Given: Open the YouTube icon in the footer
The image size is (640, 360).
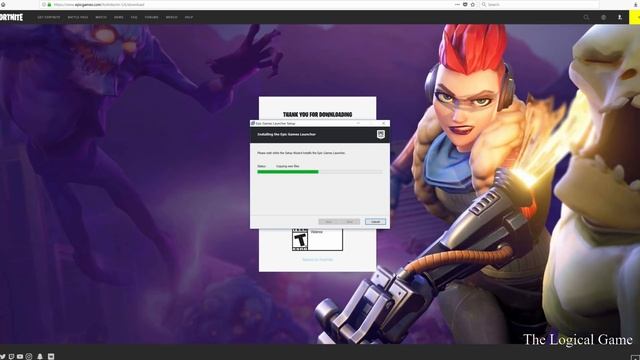Looking at the screenshot, I should coord(20,356).
